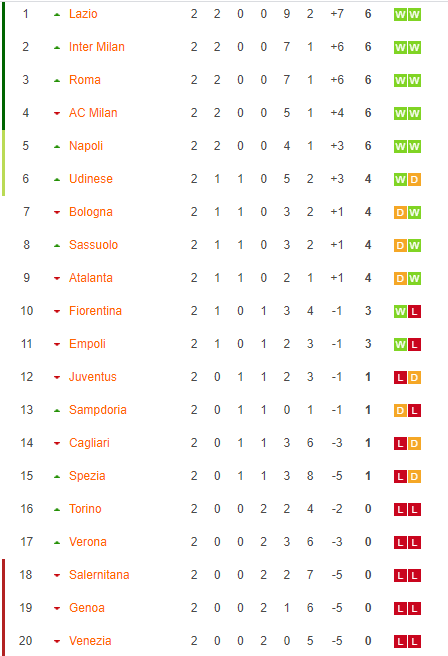Open the Inter Milan team page
This screenshot has height=656, width=448.
97,47
